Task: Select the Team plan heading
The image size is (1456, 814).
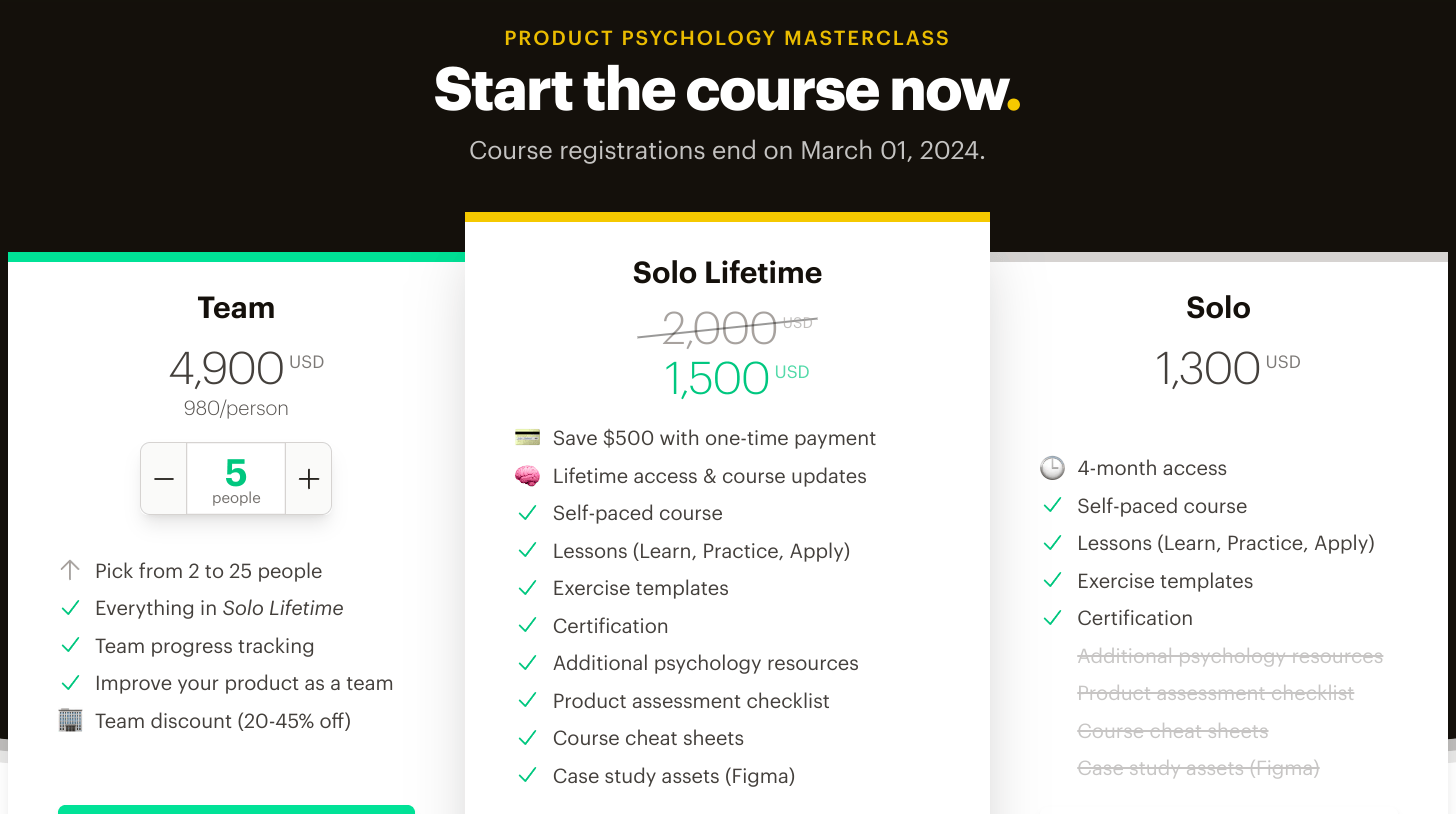Action: click(236, 308)
